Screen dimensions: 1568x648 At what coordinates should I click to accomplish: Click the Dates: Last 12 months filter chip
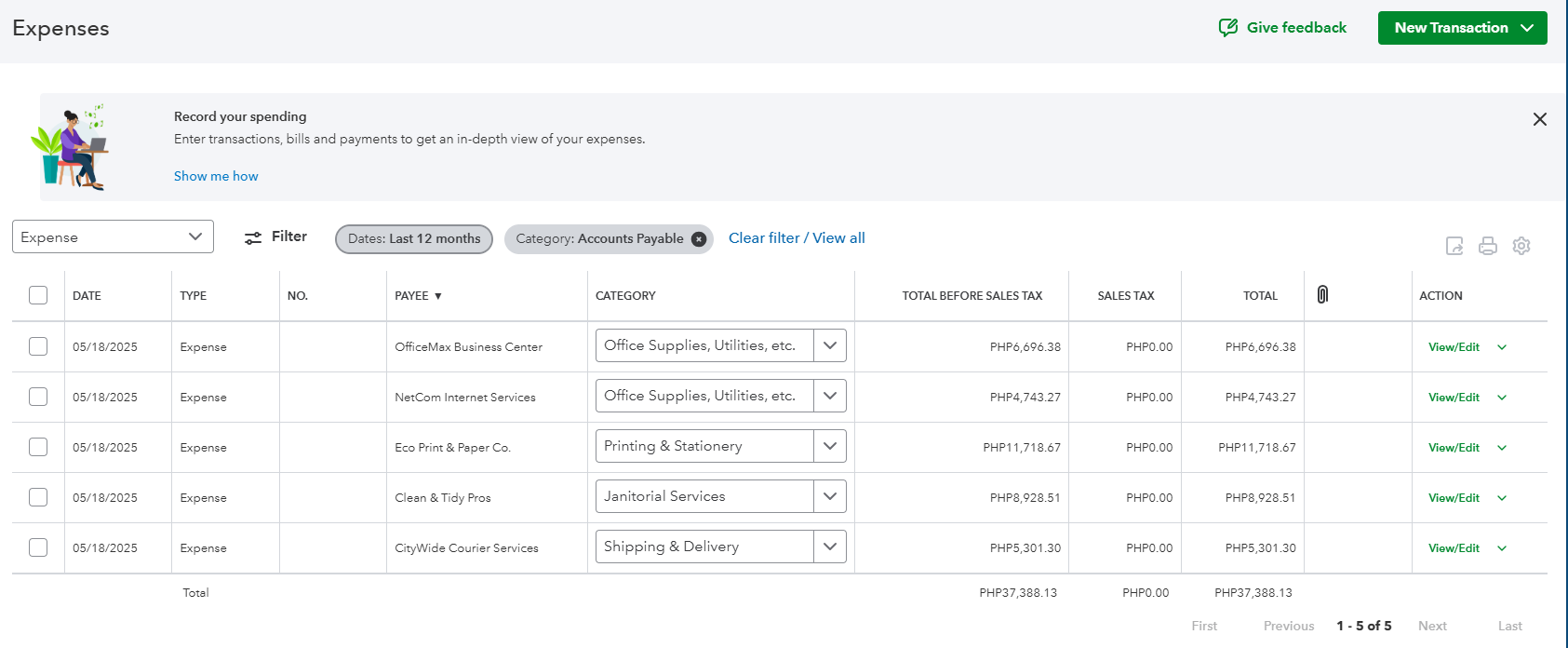[x=414, y=239]
